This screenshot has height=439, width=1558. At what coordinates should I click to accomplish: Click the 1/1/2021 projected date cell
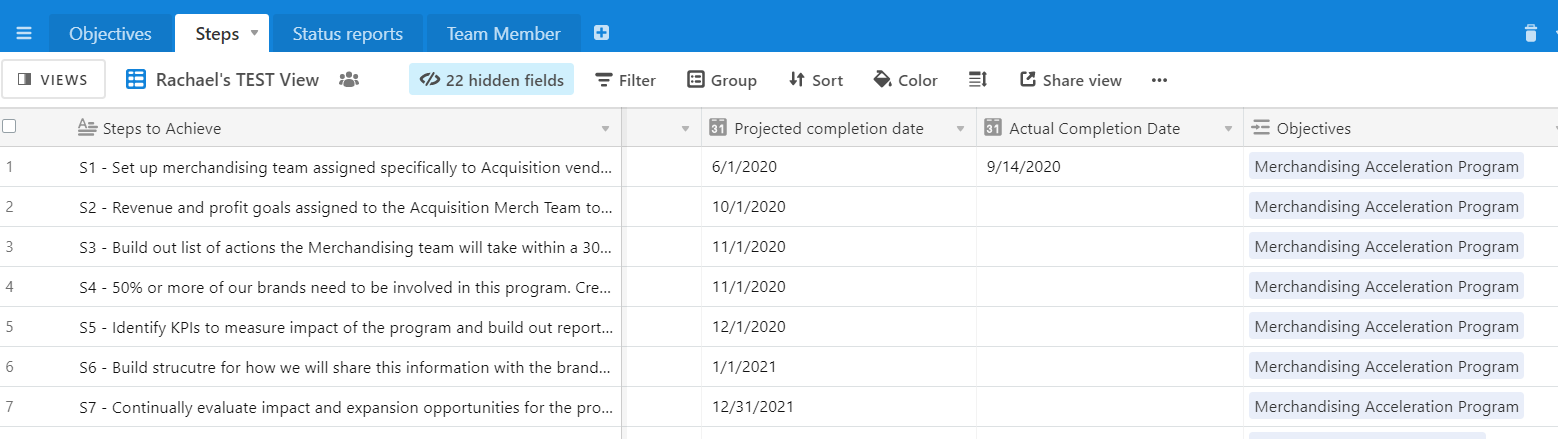click(838, 367)
